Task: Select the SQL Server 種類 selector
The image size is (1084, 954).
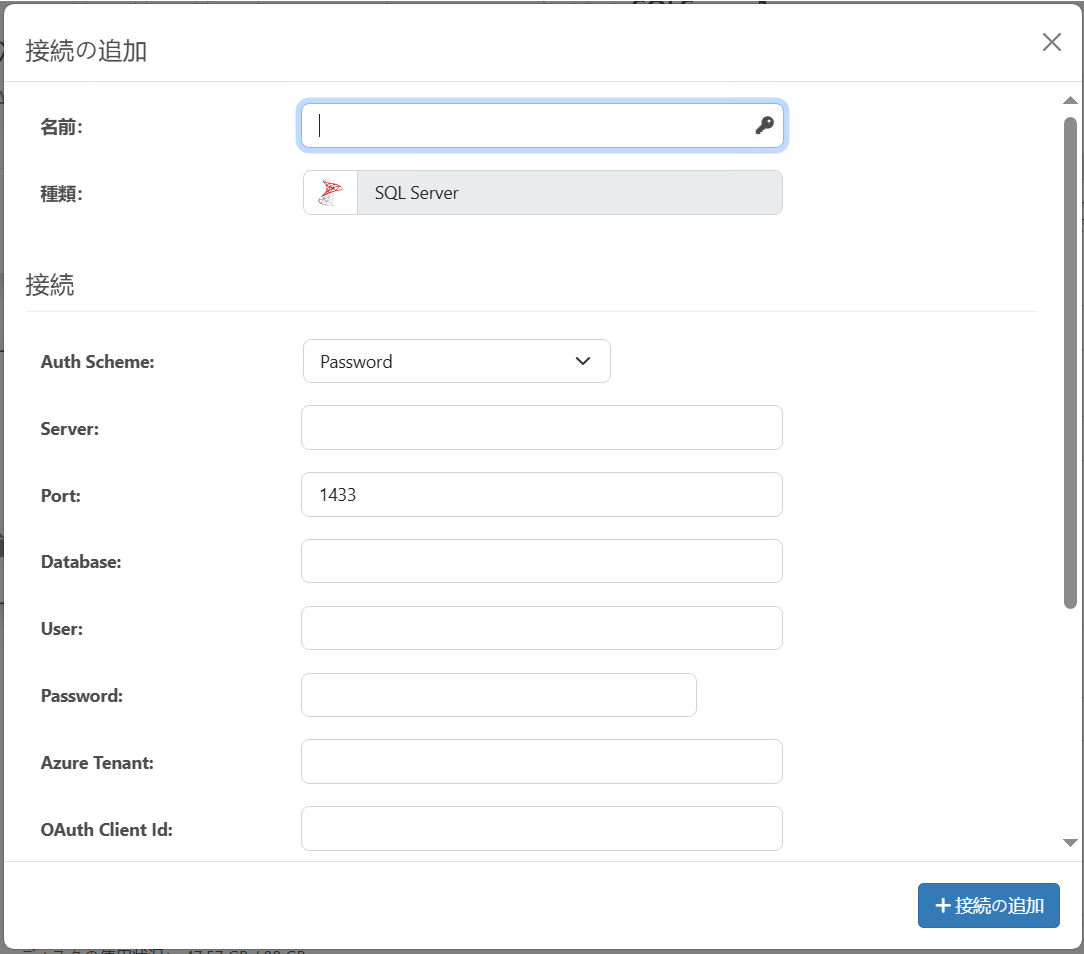Action: 543,191
